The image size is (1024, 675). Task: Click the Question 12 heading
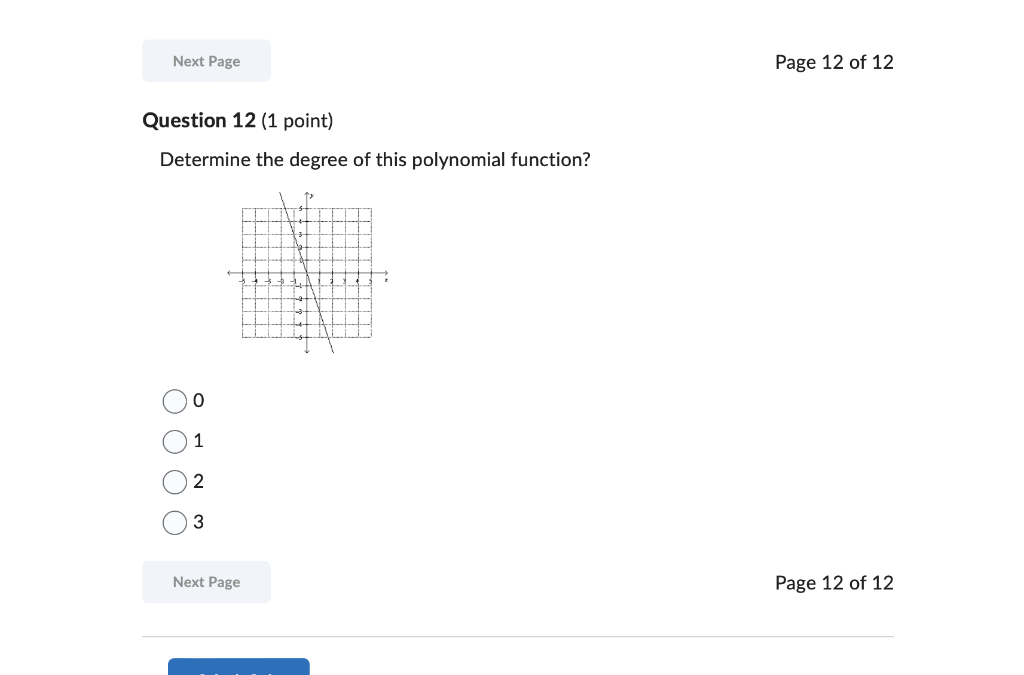(x=199, y=120)
